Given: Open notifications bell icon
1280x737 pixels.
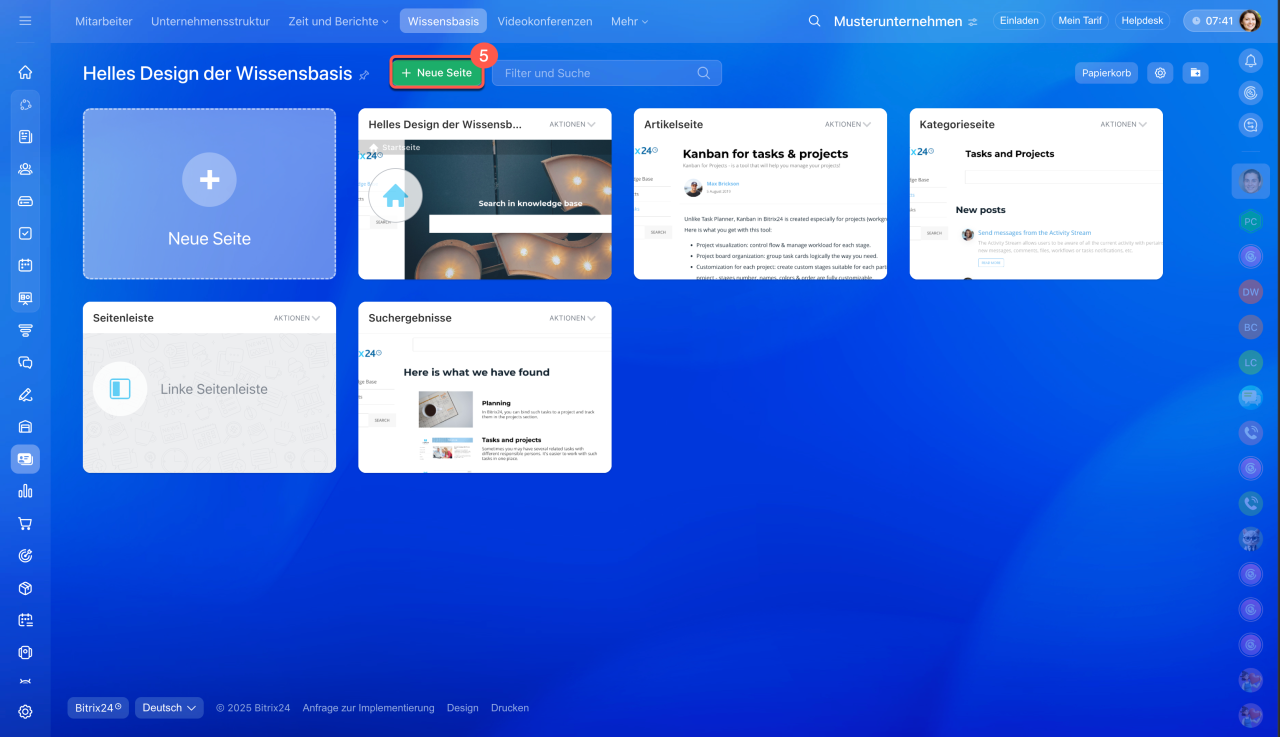Looking at the screenshot, I should coord(1250,62).
